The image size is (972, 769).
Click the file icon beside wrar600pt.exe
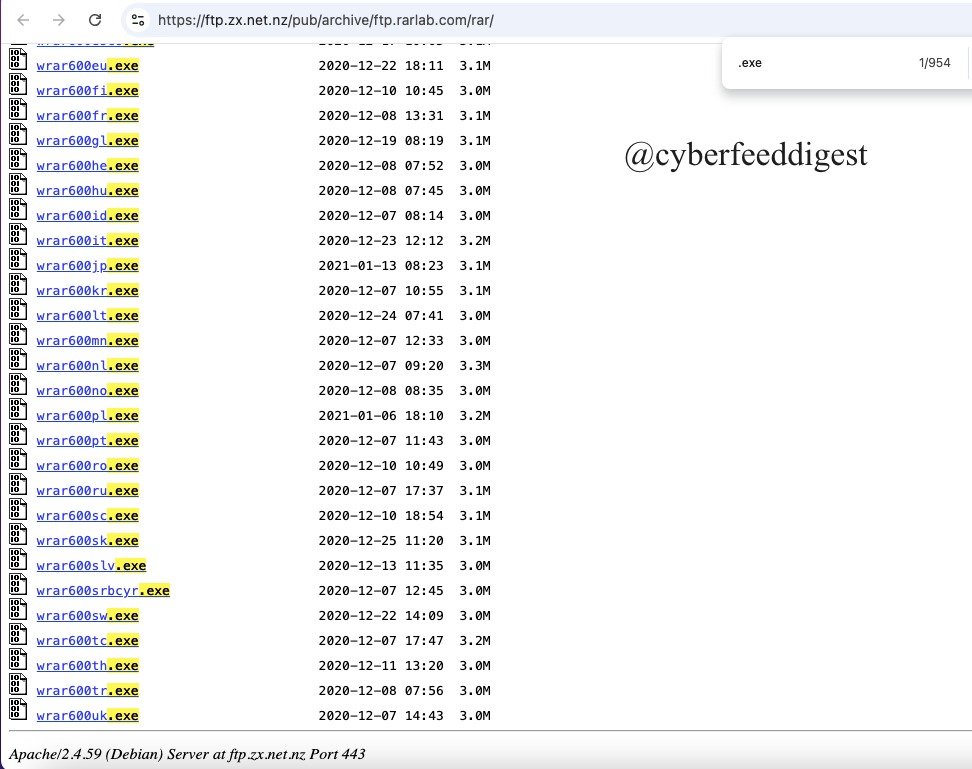click(x=18, y=434)
